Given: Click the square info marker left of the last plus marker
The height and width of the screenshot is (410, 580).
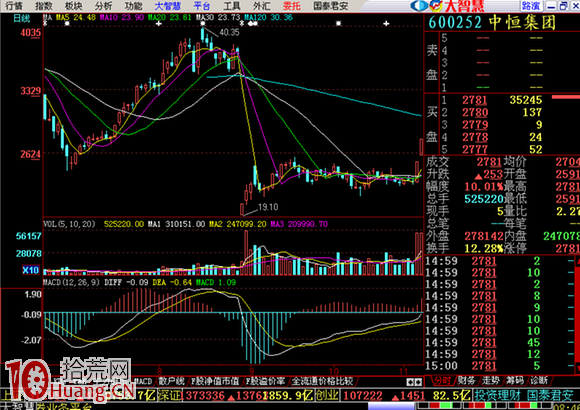Looking at the screenshot, I should (x=338, y=24).
